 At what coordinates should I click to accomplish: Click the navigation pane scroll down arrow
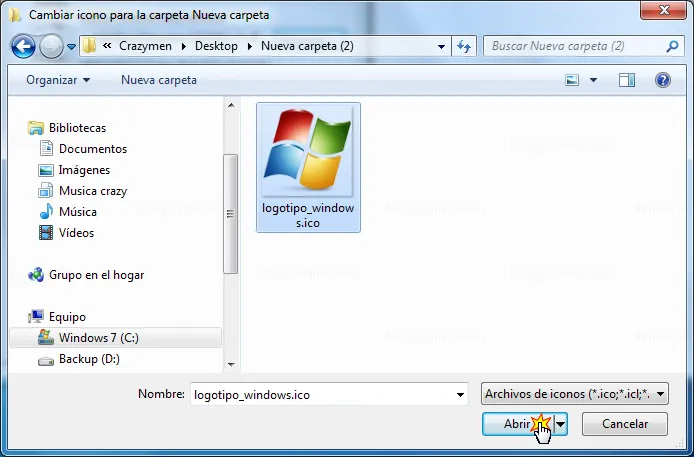231,365
